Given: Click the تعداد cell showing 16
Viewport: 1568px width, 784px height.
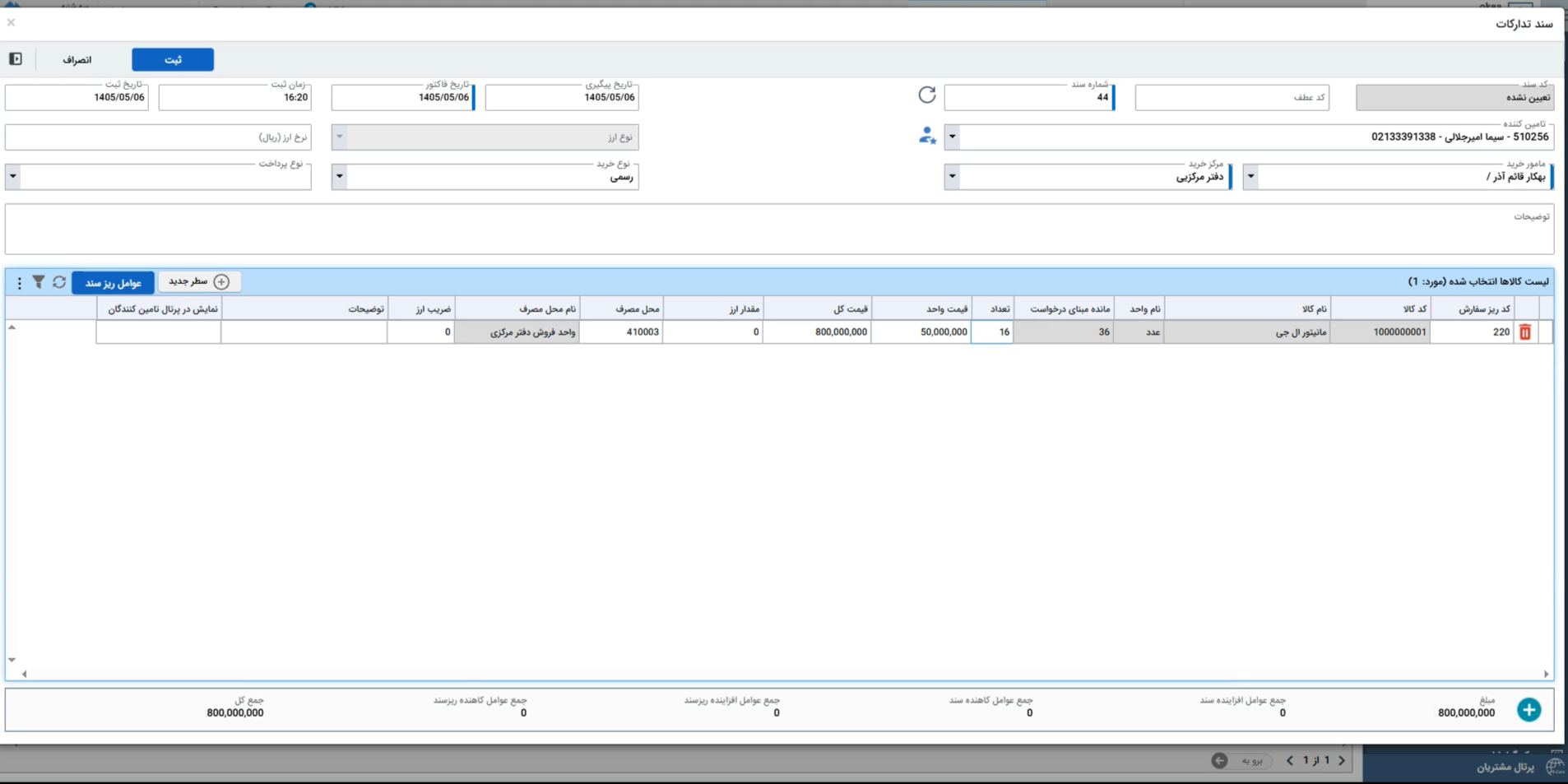Looking at the screenshot, I should pyautogui.click(x=992, y=332).
